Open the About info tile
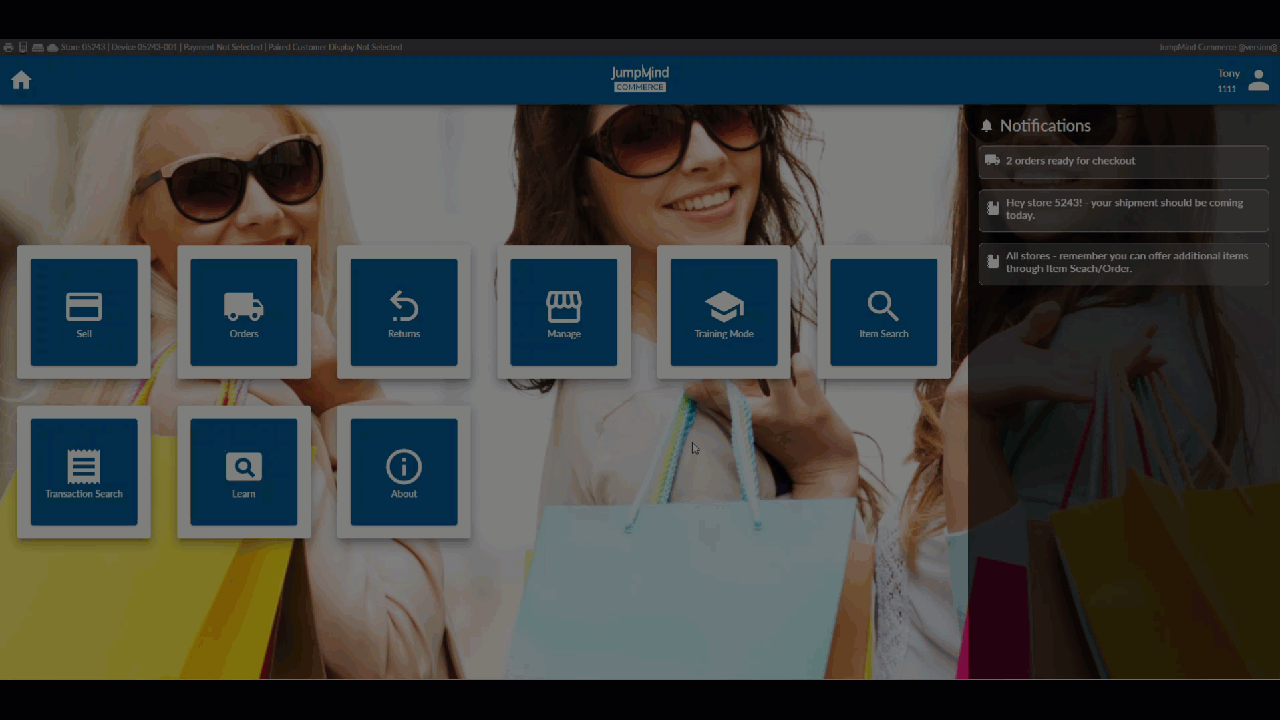Screen dimensions: 1280x720 (x=404, y=472)
